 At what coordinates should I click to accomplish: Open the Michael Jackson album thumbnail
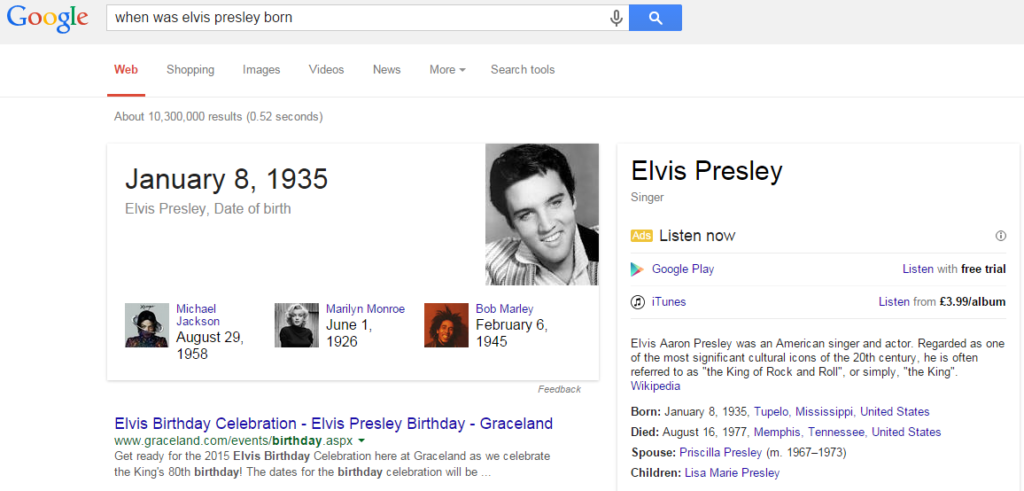(x=147, y=325)
